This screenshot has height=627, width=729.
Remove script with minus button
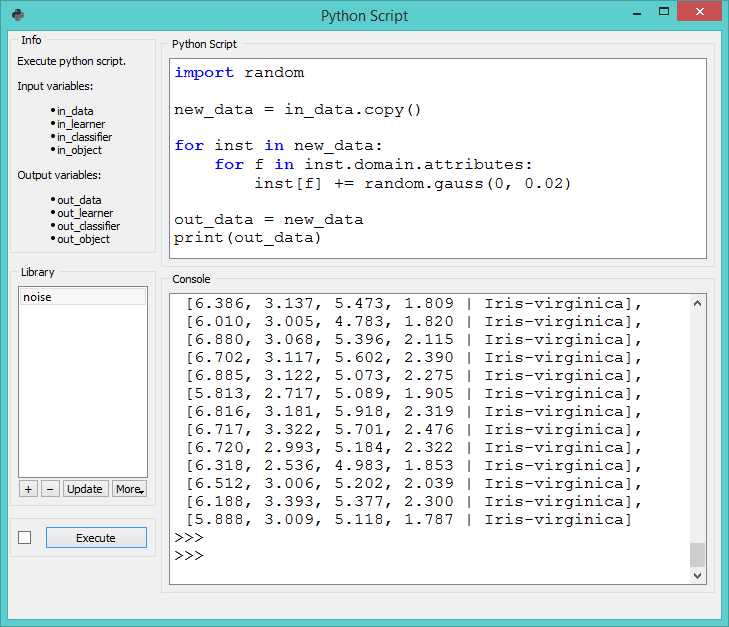(x=50, y=489)
